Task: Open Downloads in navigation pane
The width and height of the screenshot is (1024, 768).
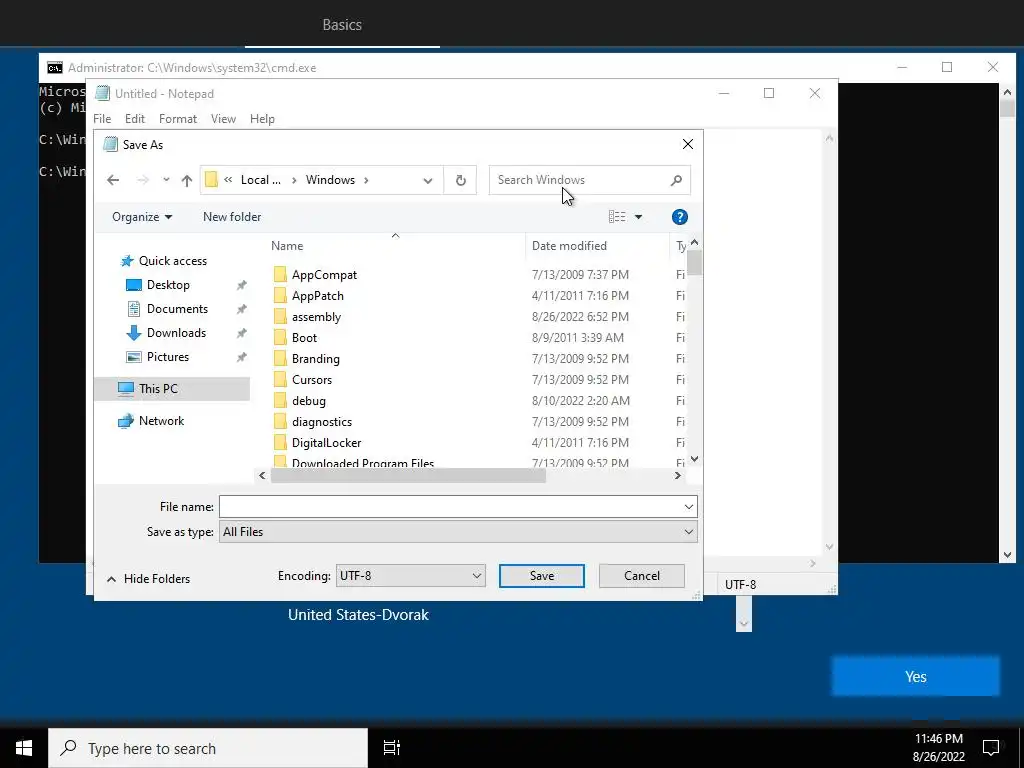Action: (x=176, y=333)
